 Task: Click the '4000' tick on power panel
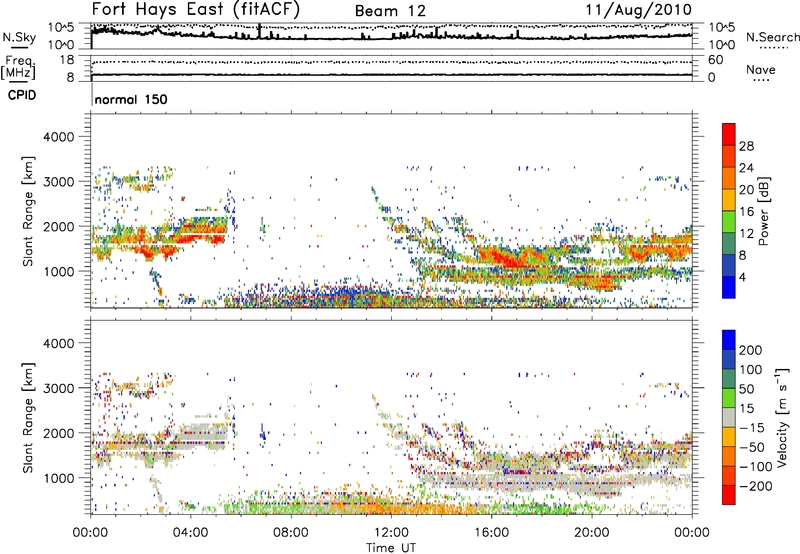(58, 137)
